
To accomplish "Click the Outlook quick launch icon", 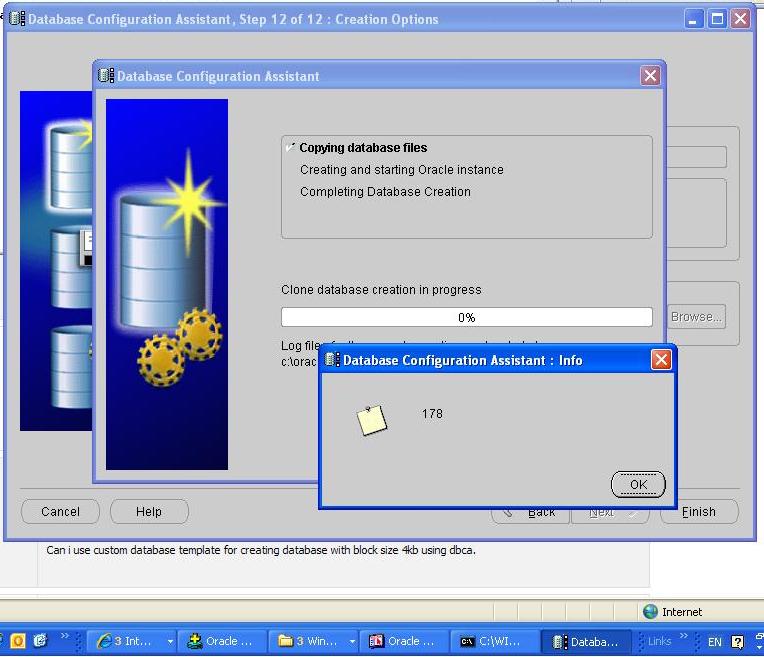I will (x=18, y=642).
